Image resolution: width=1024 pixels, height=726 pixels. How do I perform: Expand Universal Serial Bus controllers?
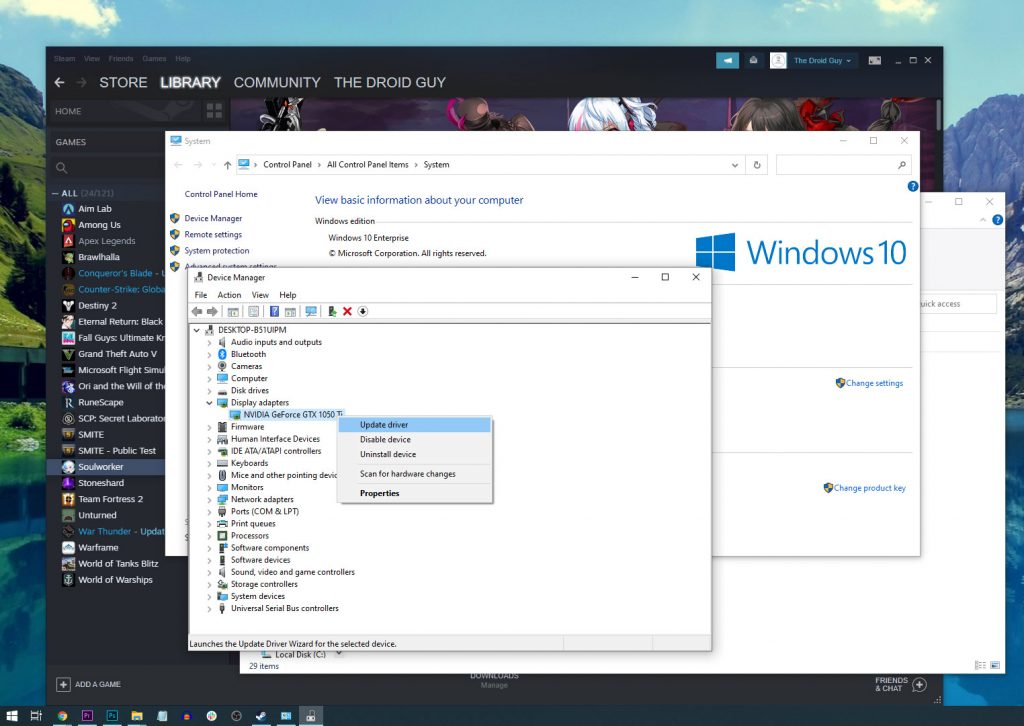pyautogui.click(x=209, y=608)
